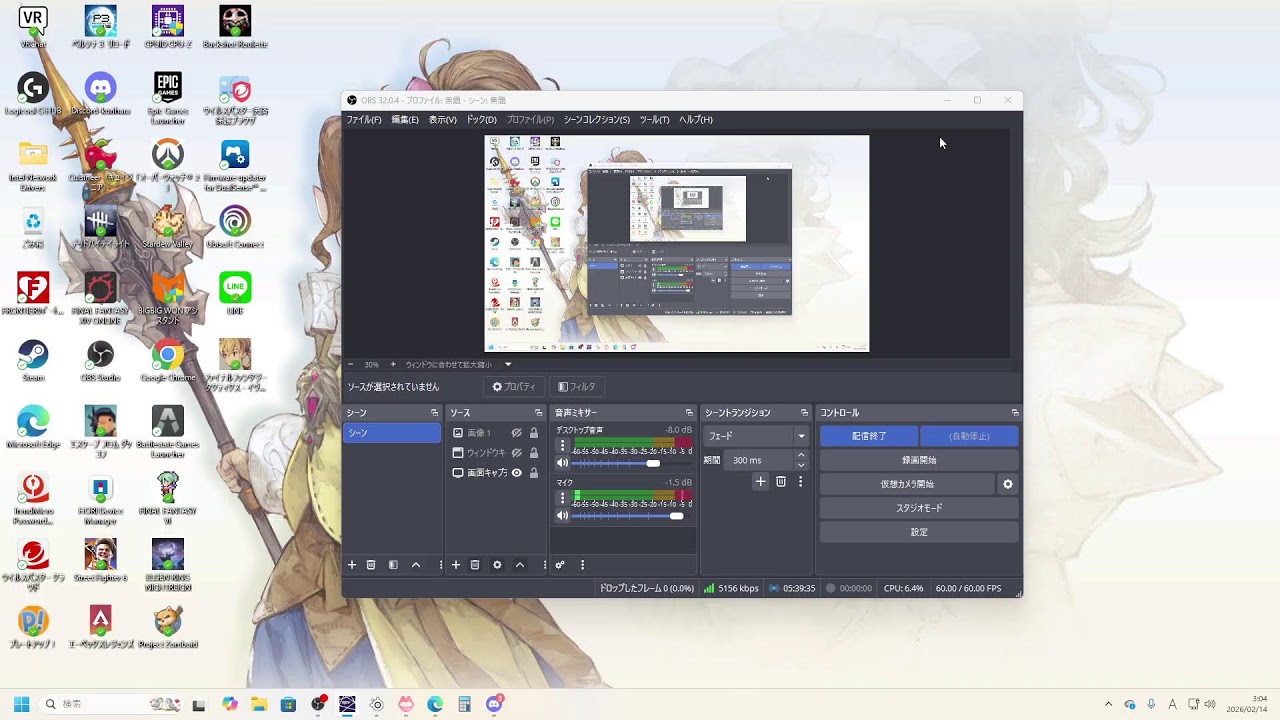Delete the selected source with ソース dock trash icon
This screenshot has height=720, width=1280.
(x=475, y=565)
